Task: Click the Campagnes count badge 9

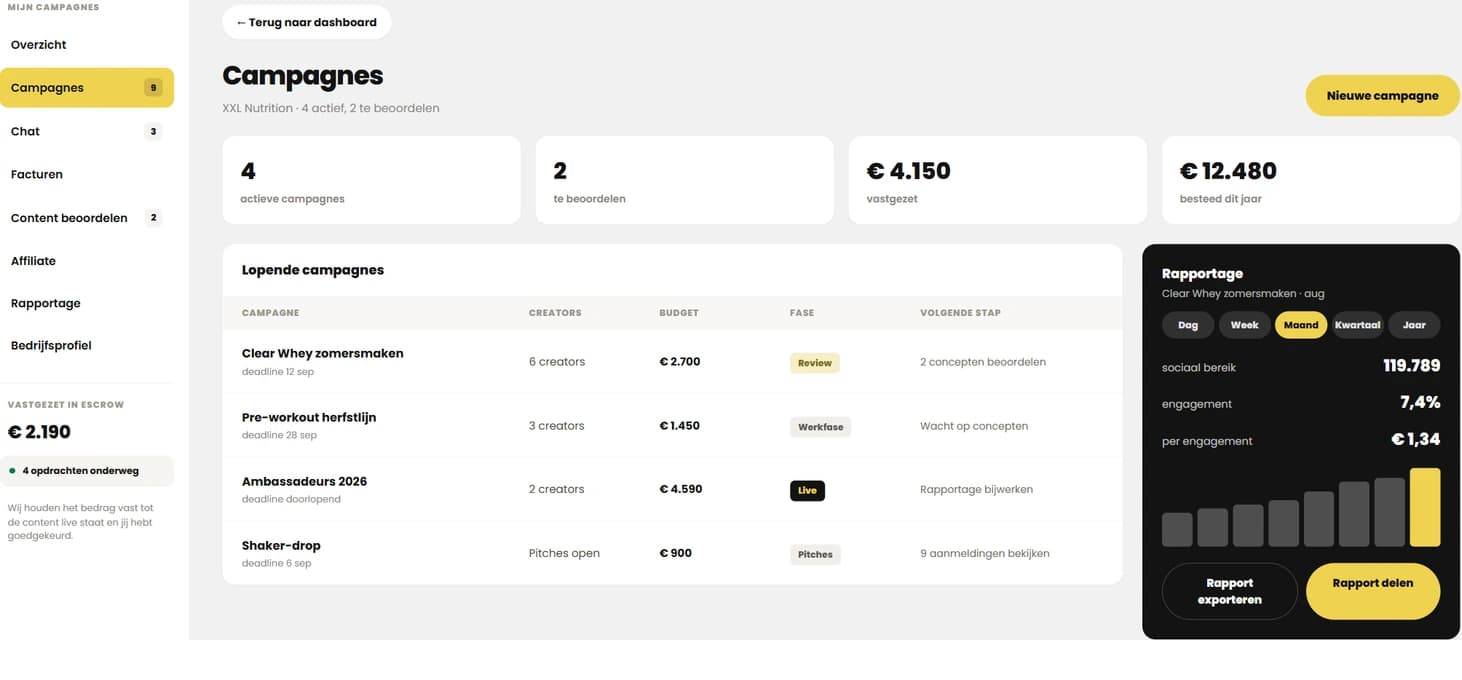Action: pos(153,88)
